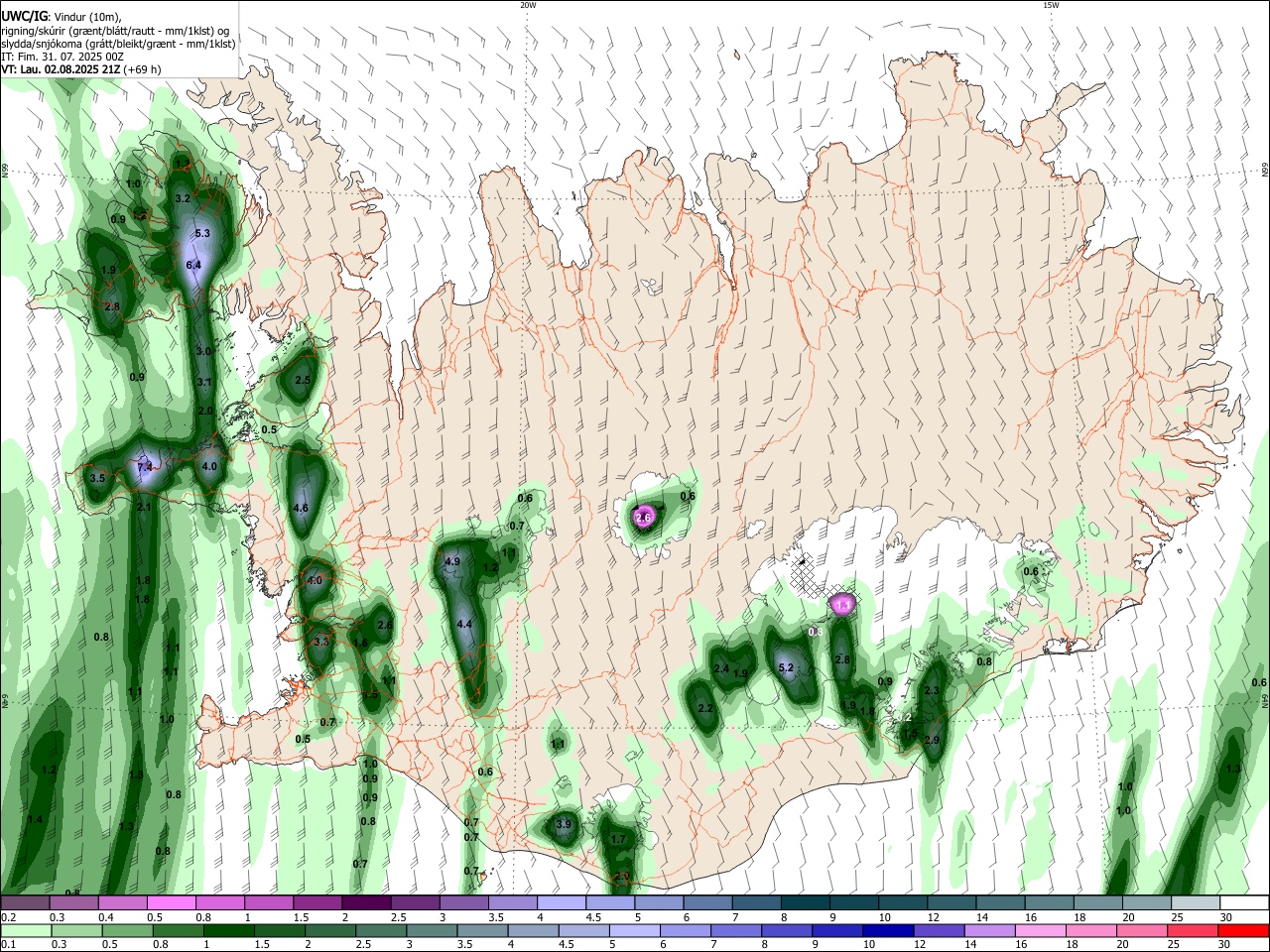Pick the palest green 0.1 swatch in rain legend
The height and width of the screenshot is (952, 1270).
coord(26,930)
